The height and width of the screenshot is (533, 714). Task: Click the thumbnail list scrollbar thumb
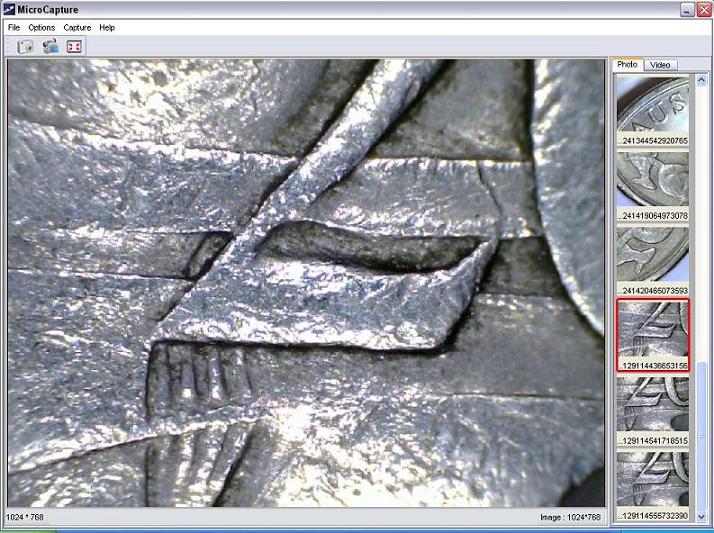[x=702, y=437]
